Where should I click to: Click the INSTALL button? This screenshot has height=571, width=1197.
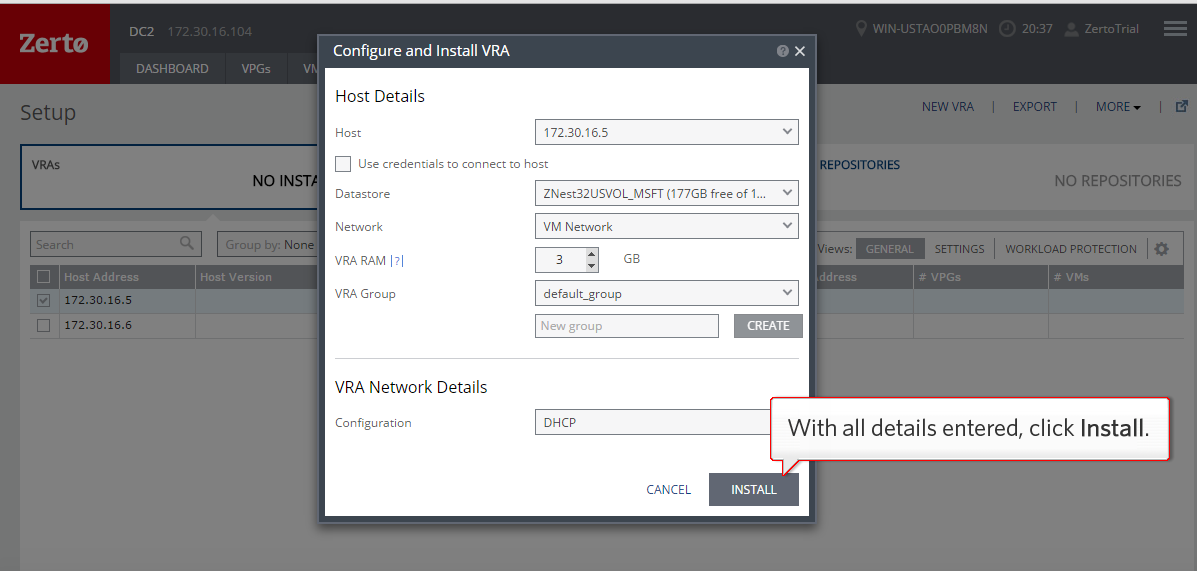tap(753, 489)
